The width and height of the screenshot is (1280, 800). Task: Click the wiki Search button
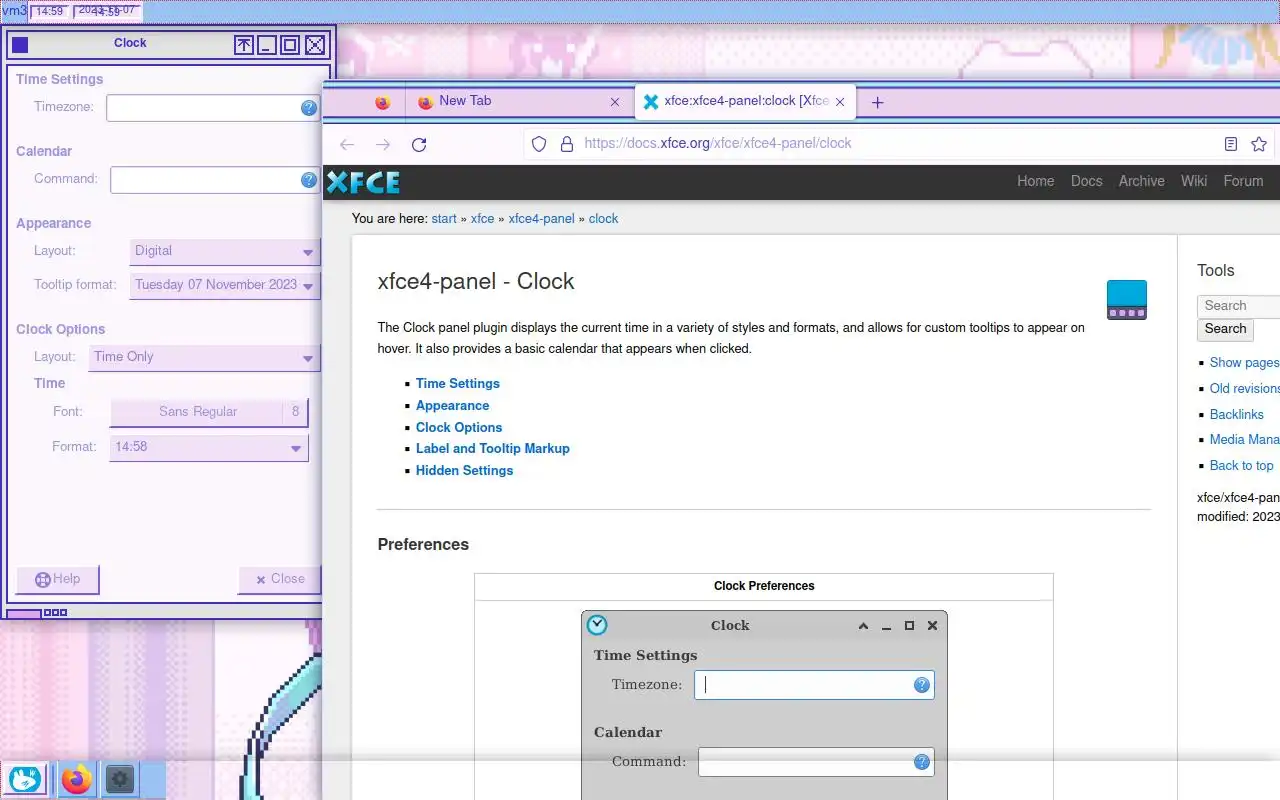click(x=1225, y=329)
